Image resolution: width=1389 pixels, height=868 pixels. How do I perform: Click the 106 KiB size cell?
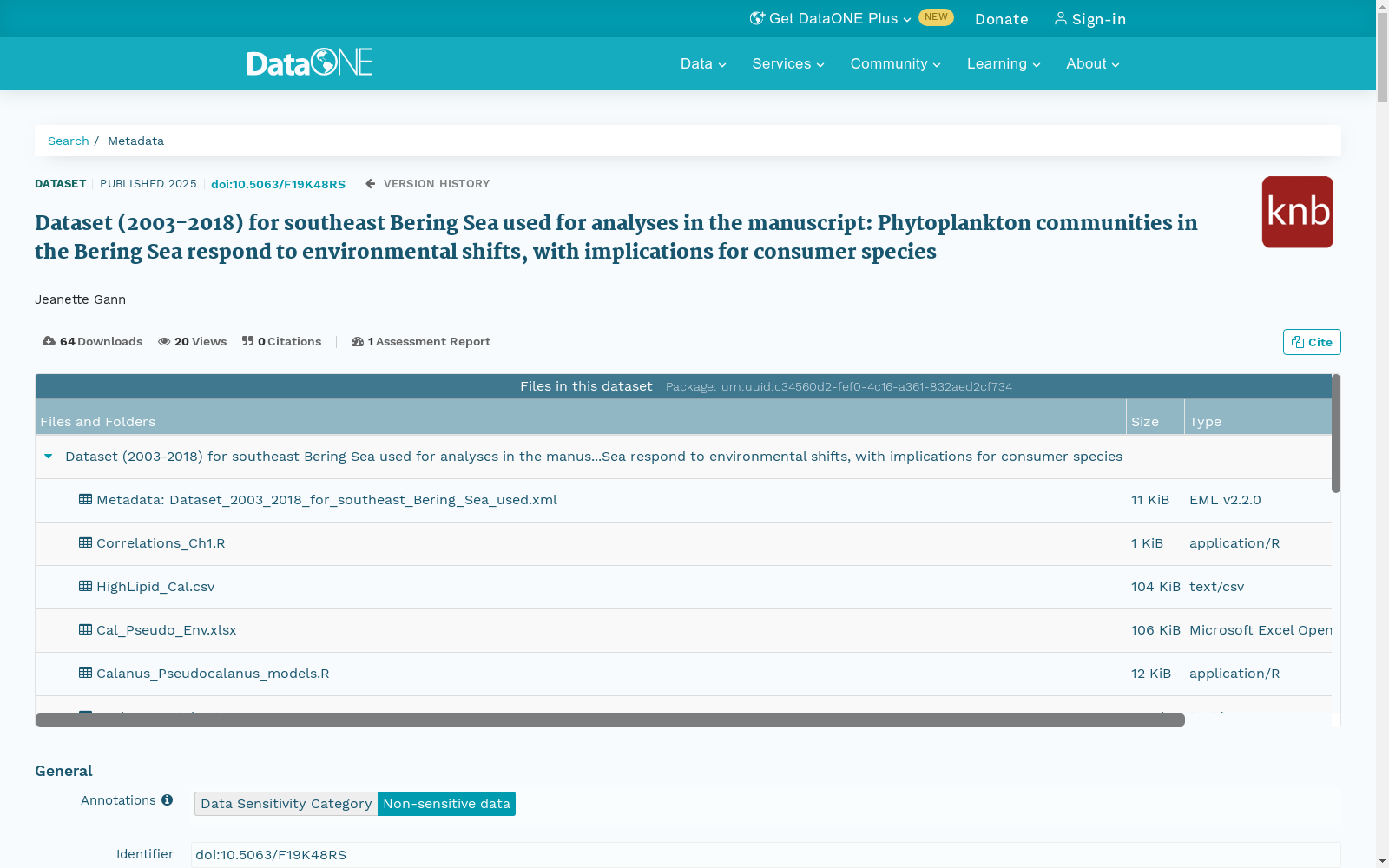point(1155,630)
